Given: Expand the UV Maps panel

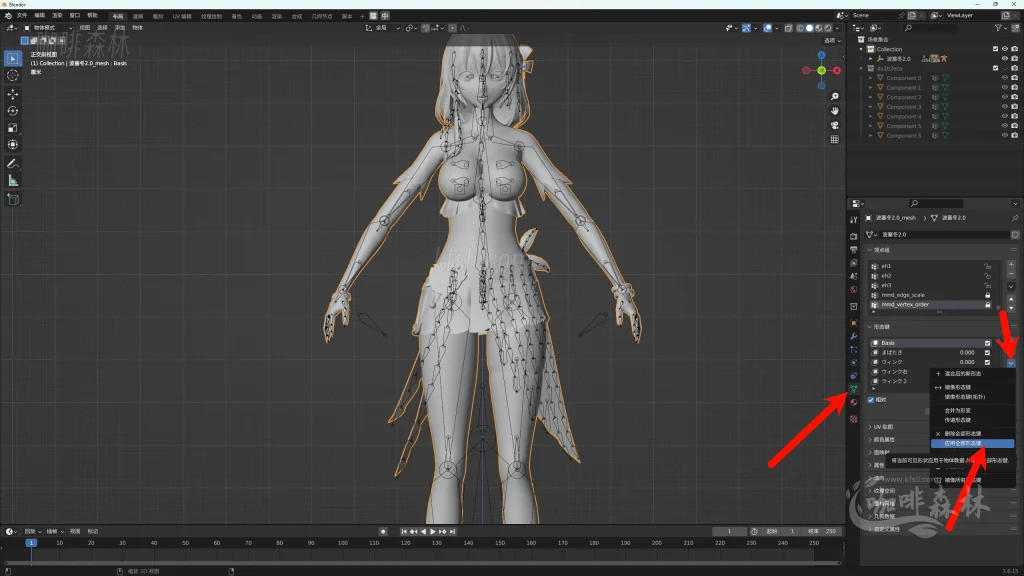Looking at the screenshot, I should 883,426.
